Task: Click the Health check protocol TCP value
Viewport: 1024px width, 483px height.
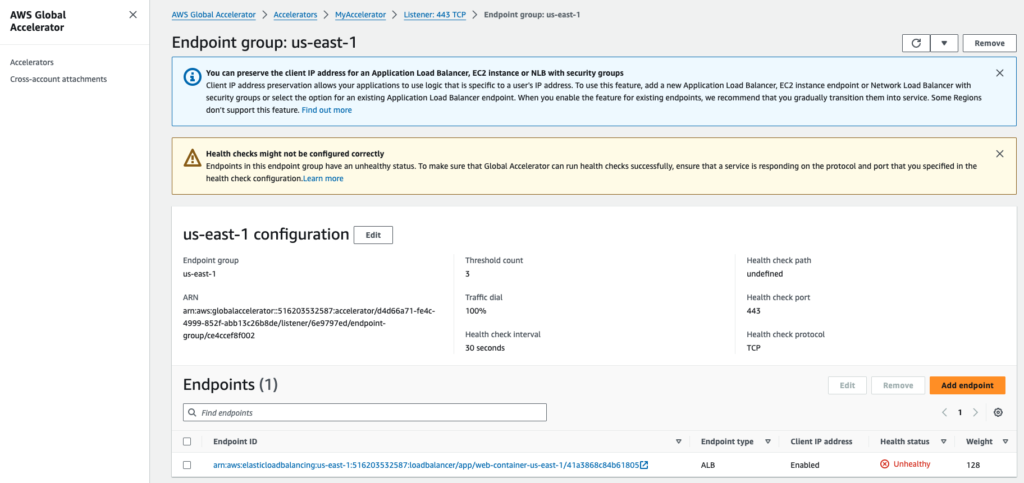Action: 754,348
